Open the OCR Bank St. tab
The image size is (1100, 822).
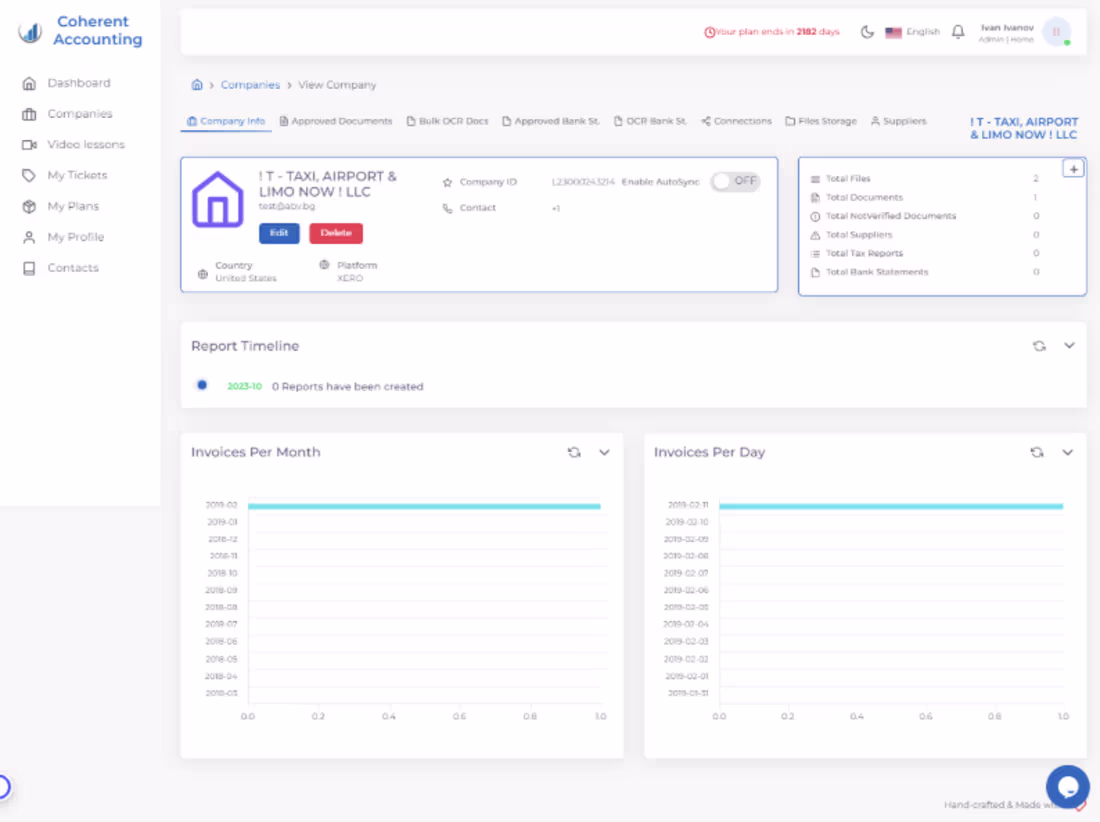[x=650, y=121]
